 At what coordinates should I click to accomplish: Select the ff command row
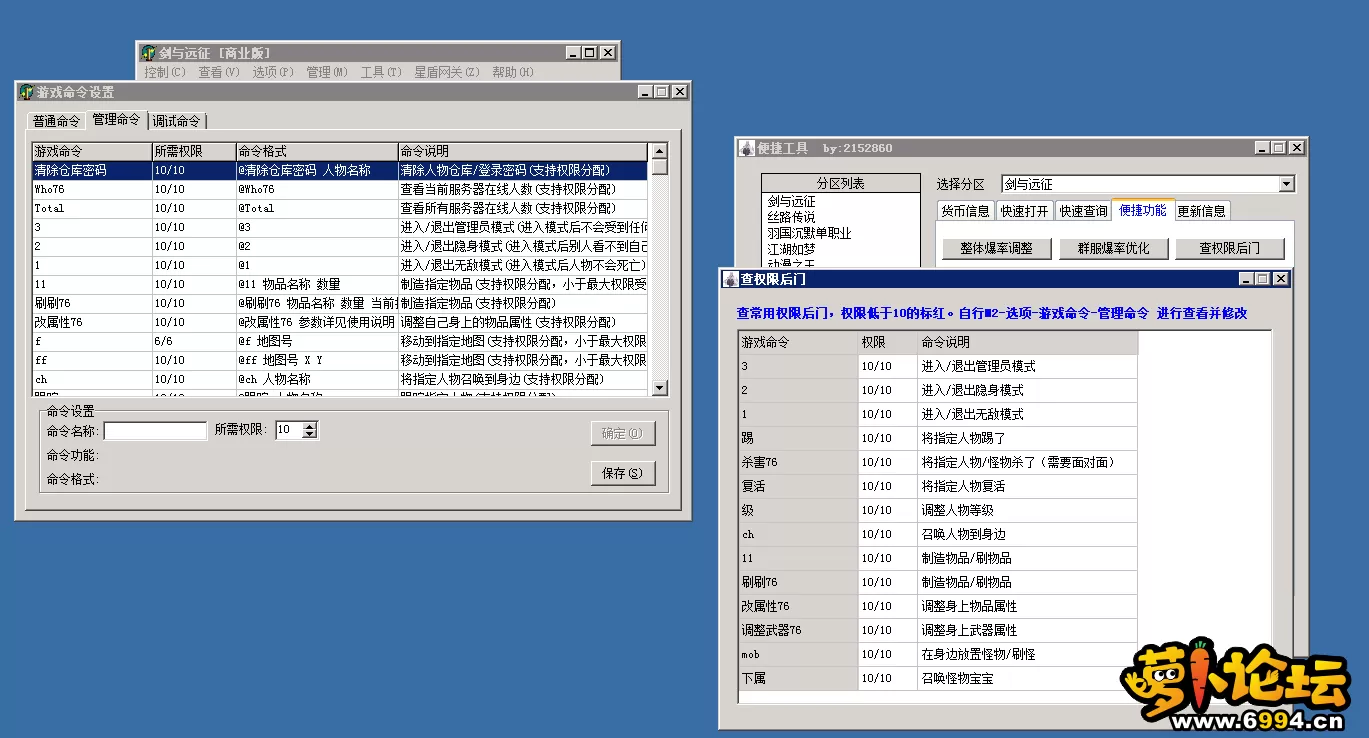340,360
